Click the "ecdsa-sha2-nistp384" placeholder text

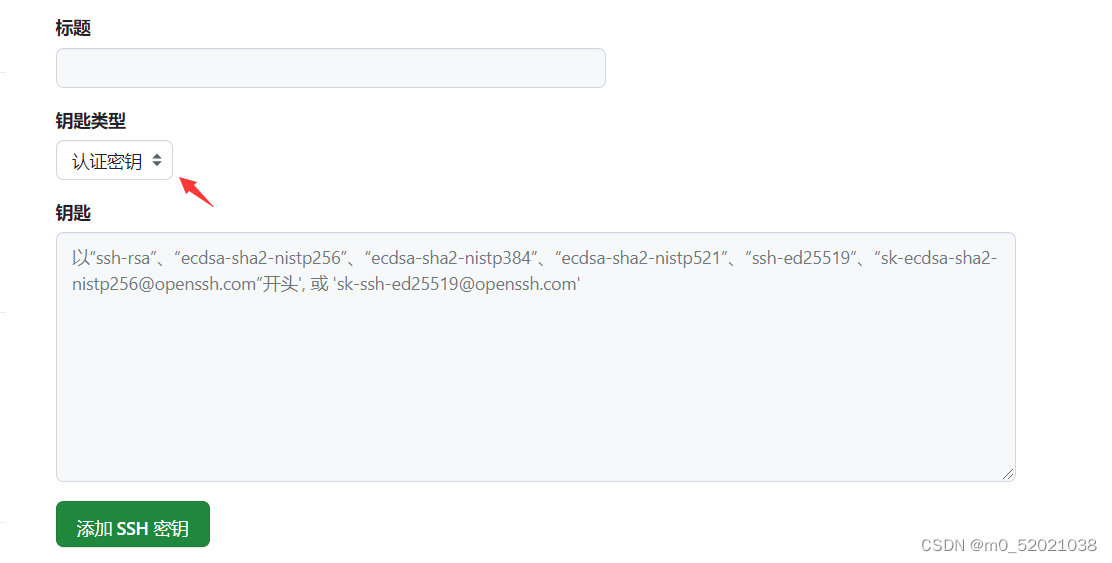(x=450, y=258)
